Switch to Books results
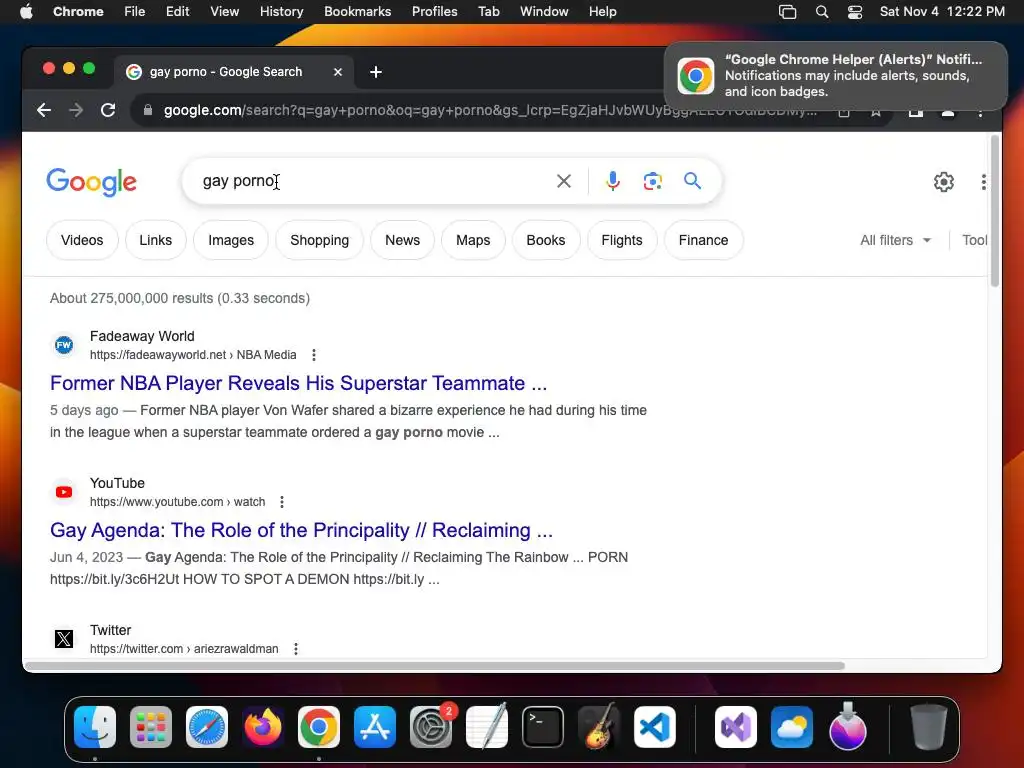The width and height of the screenshot is (1024, 768). (x=546, y=240)
